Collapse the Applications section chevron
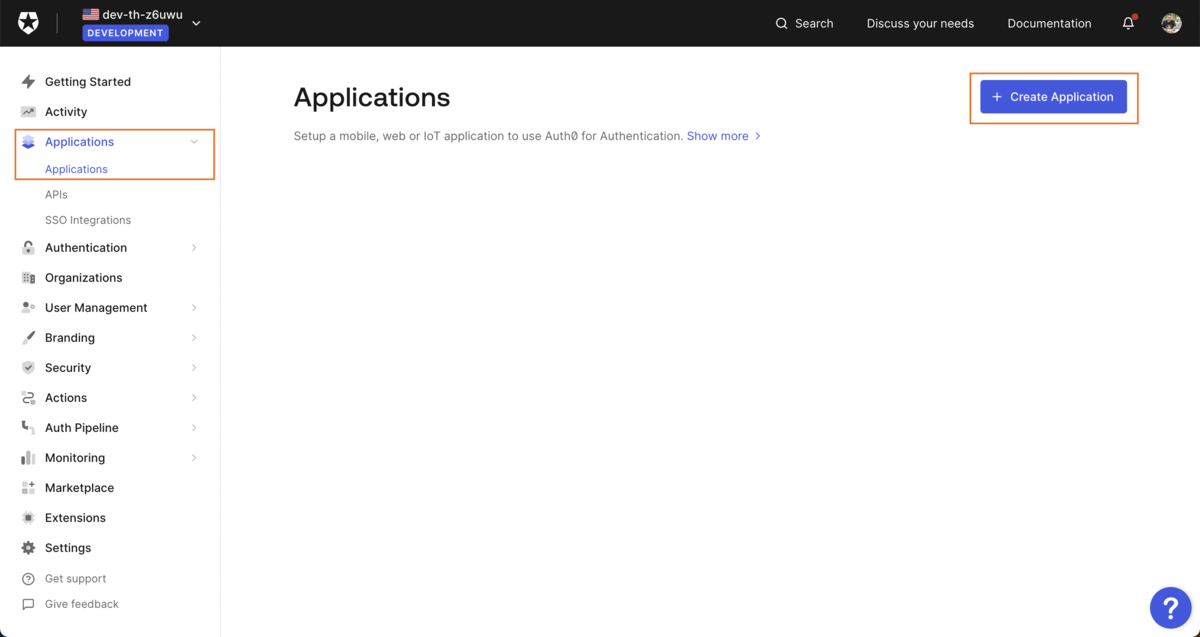Viewport: 1200px width, 637px height. tap(194, 142)
